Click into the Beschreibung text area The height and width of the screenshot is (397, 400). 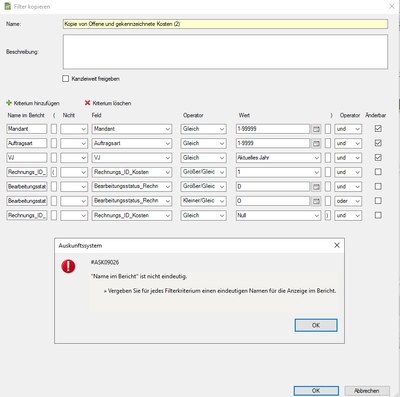225,52
